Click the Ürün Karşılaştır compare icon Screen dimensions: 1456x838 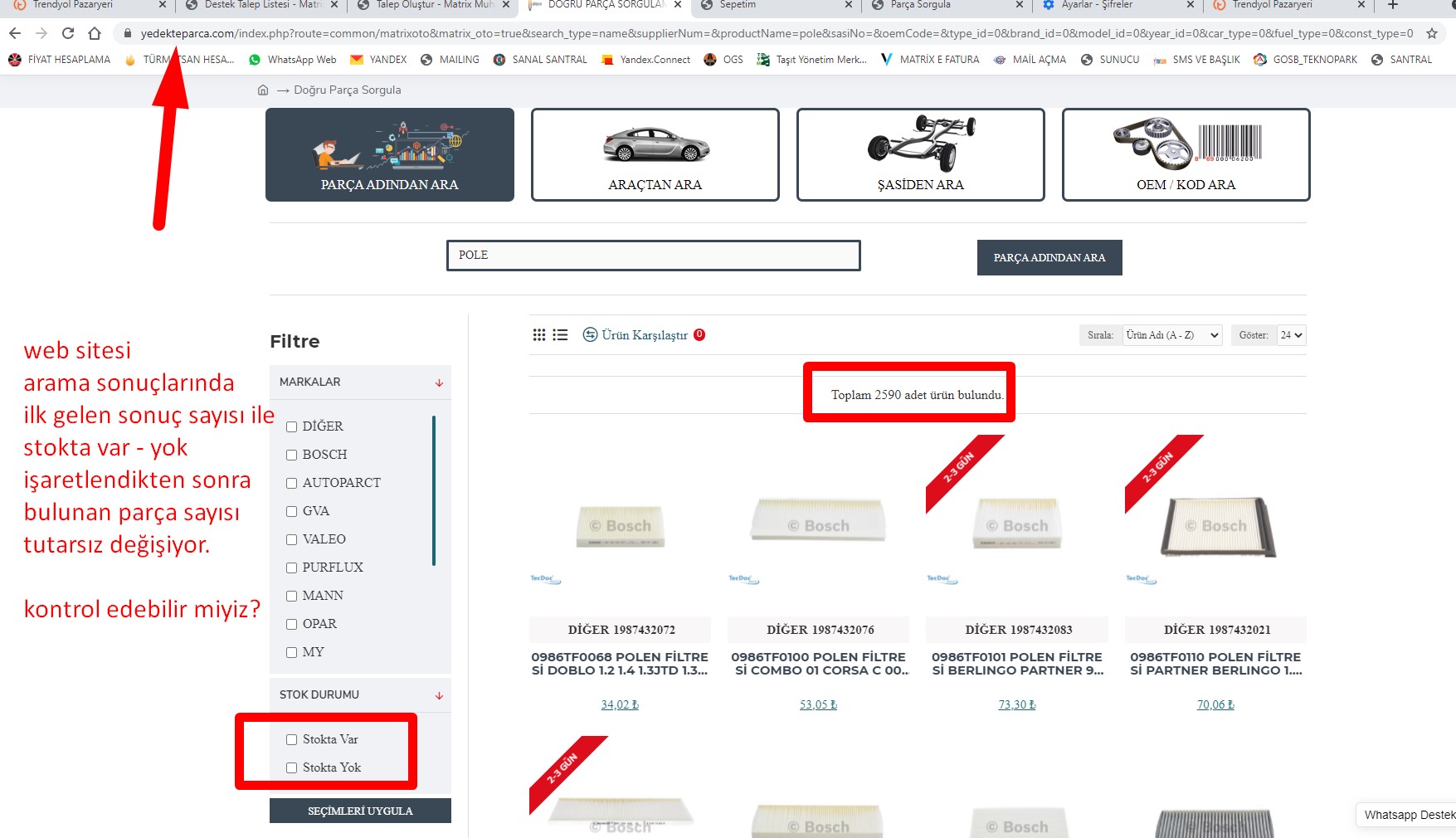coord(590,335)
